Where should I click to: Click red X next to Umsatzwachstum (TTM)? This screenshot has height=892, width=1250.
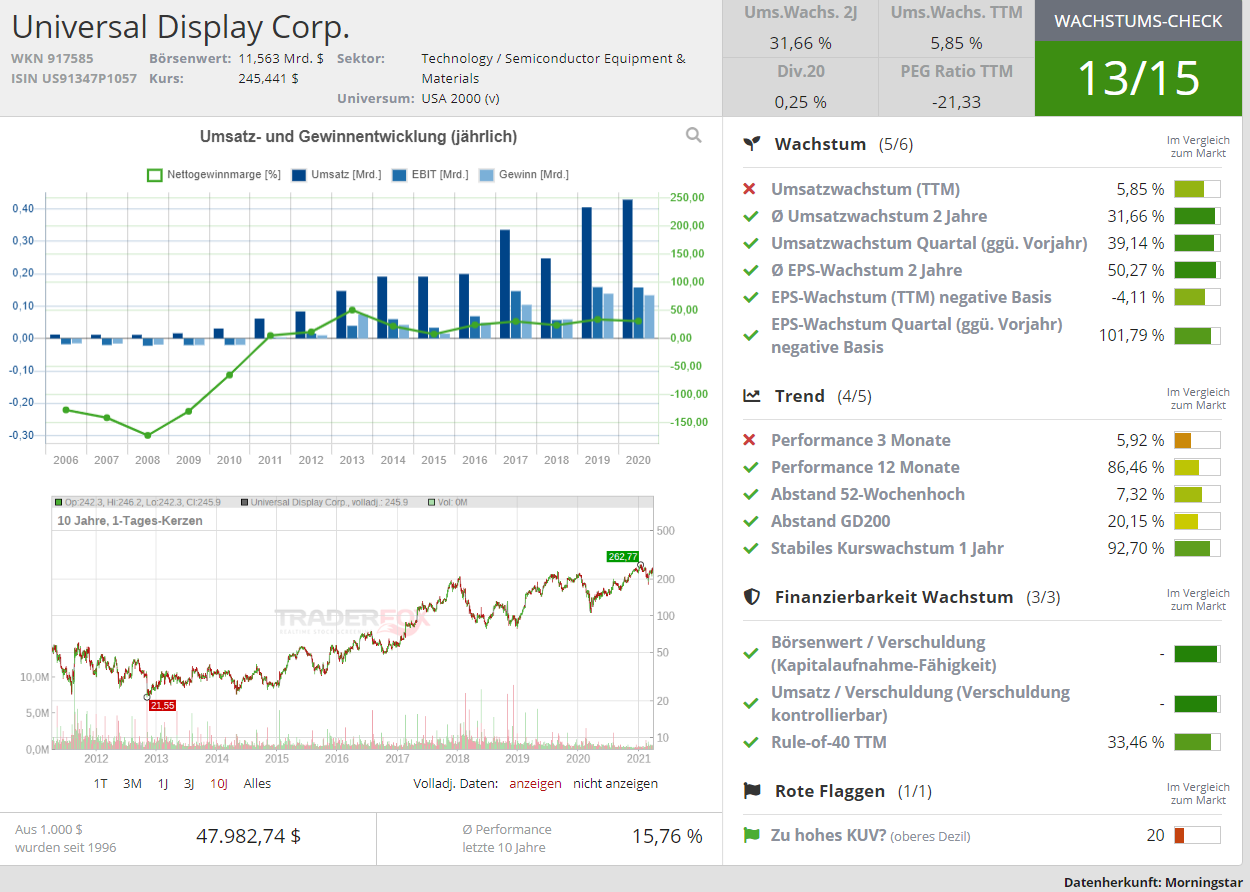(750, 189)
